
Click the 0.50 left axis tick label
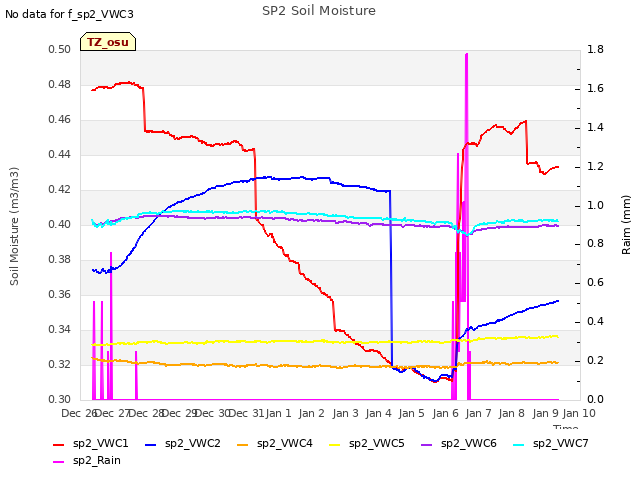coord(60,50)
